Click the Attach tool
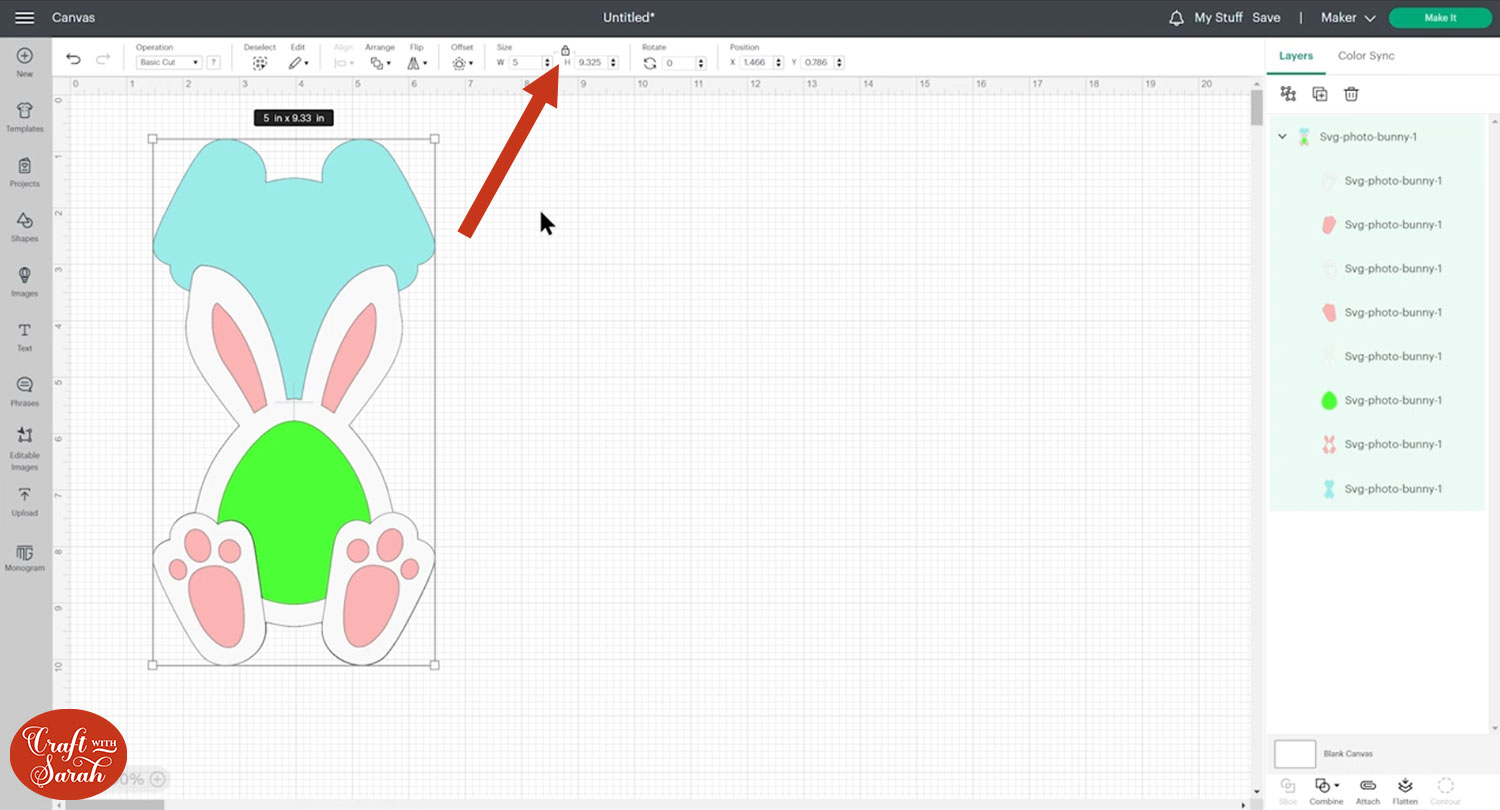The image size is (1500, 810). click(1368, 790)
